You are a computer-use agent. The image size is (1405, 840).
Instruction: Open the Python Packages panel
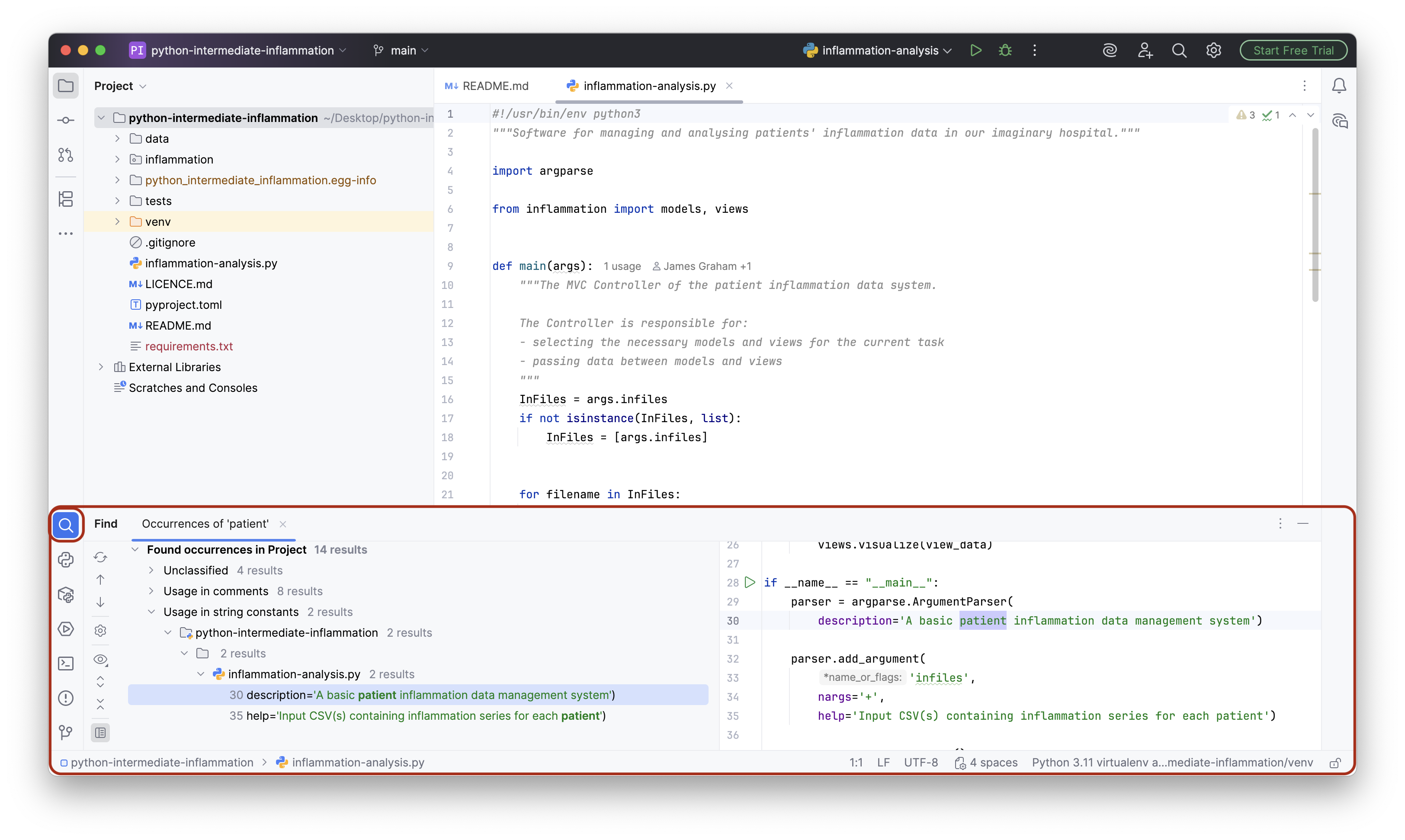(66, 595)
